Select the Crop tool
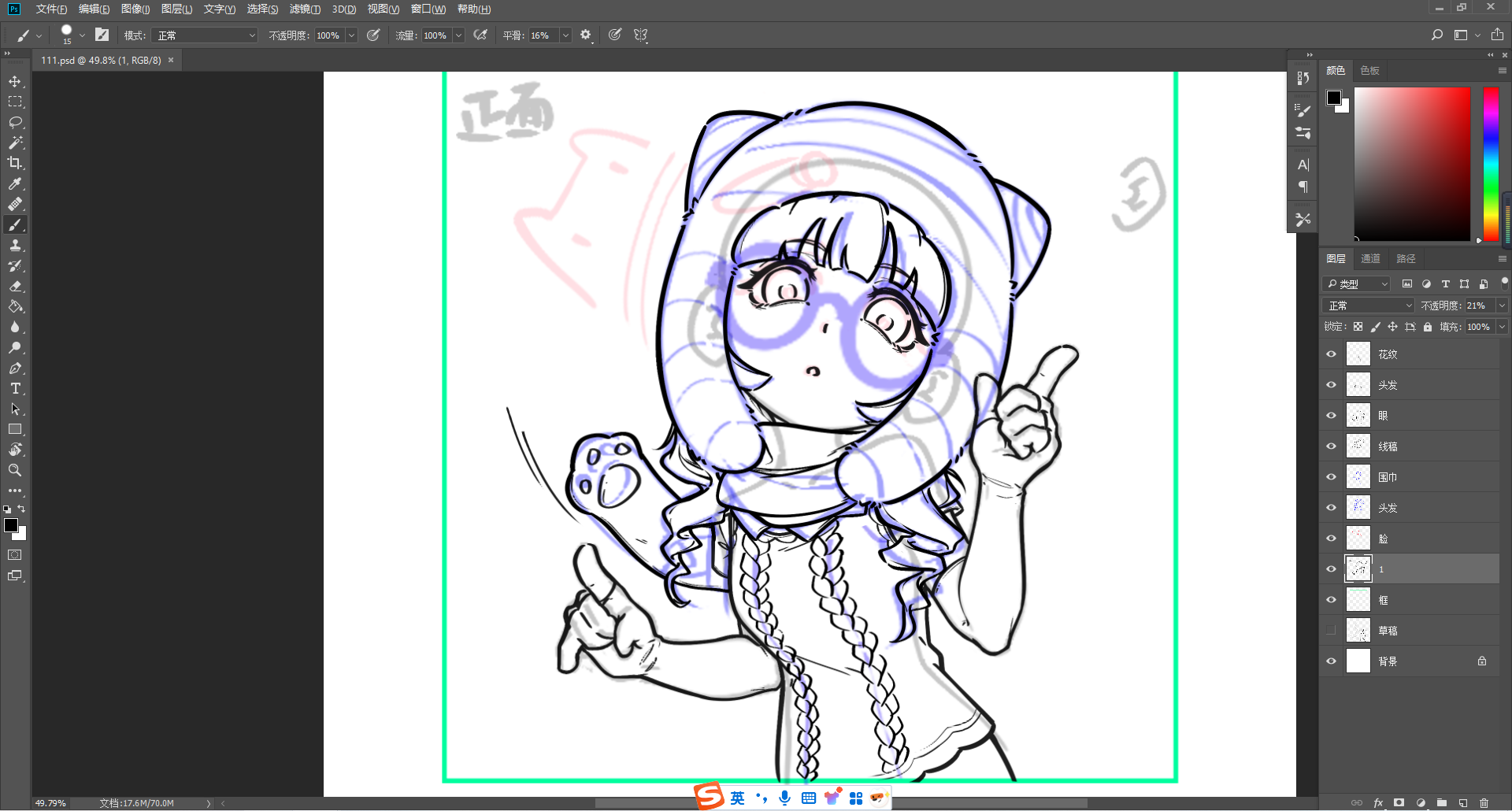 pos(15,163)
